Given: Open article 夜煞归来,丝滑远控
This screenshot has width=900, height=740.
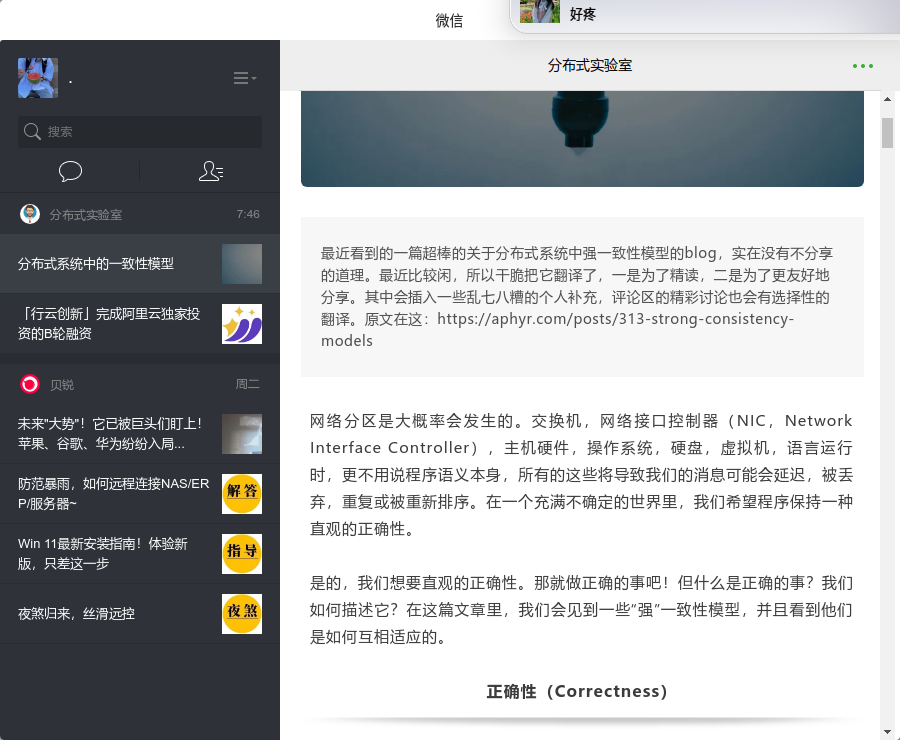Looking at the screenshot, I should (140, 614).
